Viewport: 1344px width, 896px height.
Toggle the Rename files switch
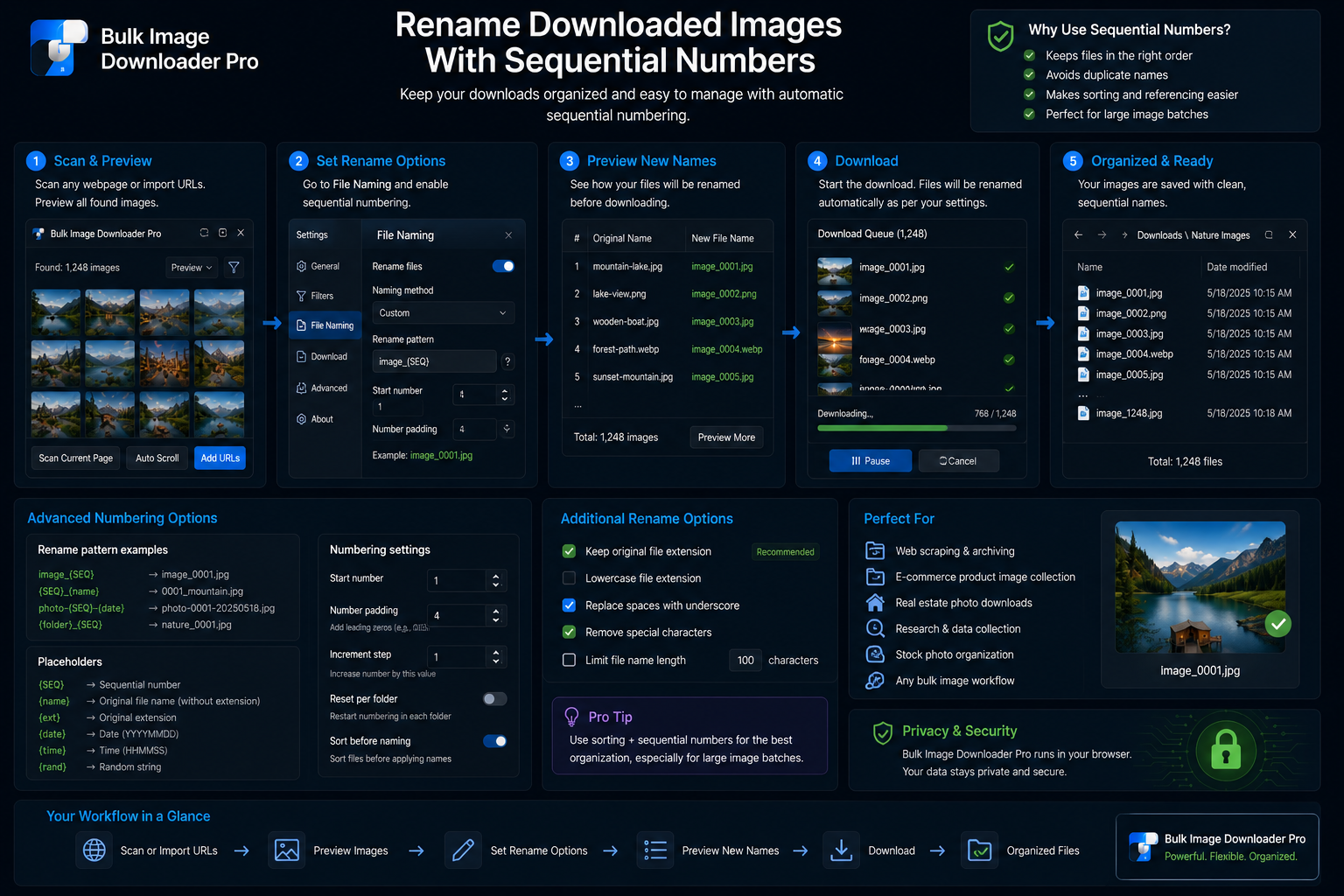click(x=503, y=266)
